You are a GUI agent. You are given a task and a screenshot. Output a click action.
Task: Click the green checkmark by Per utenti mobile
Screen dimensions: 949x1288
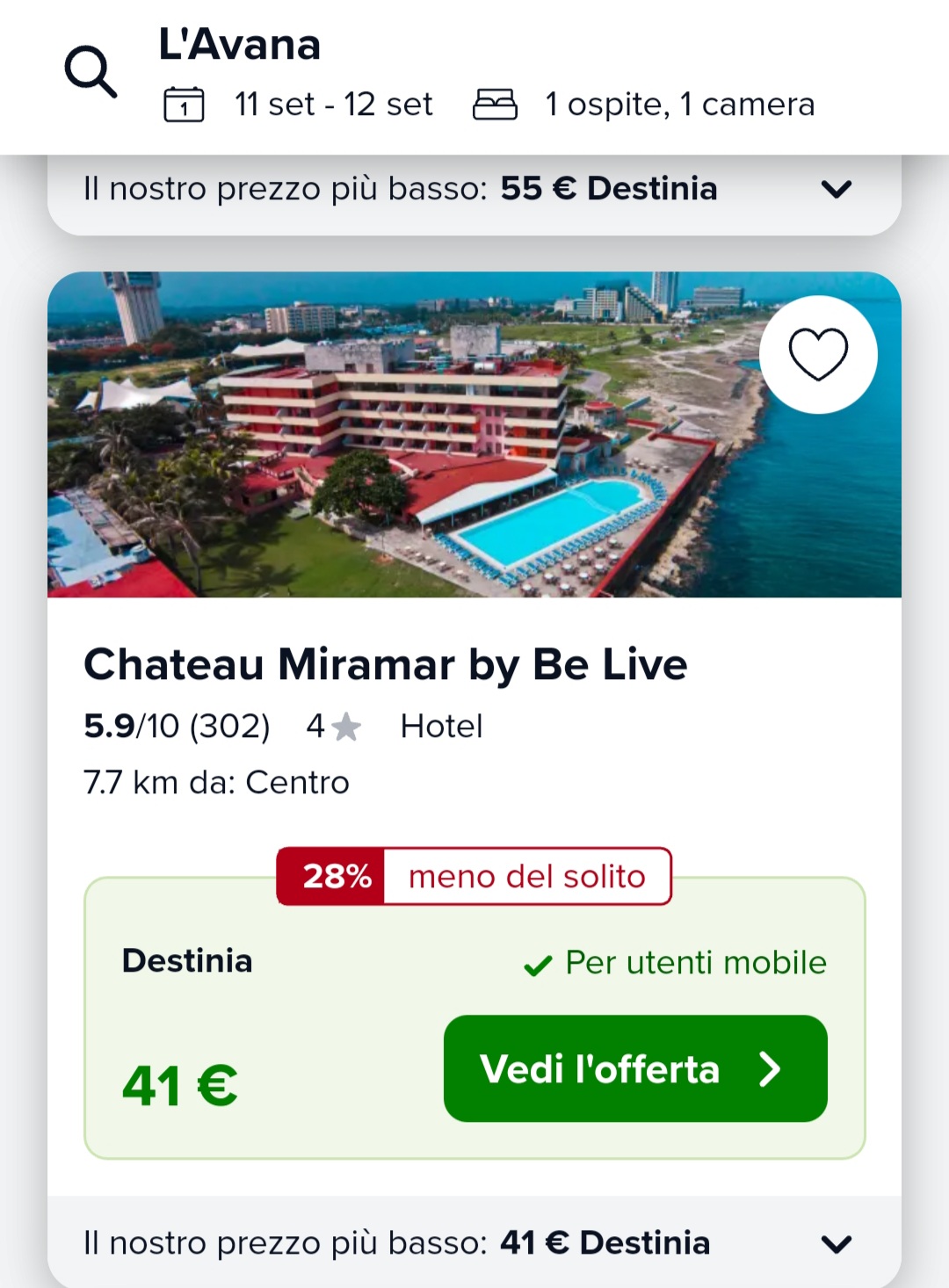[537, 966]
